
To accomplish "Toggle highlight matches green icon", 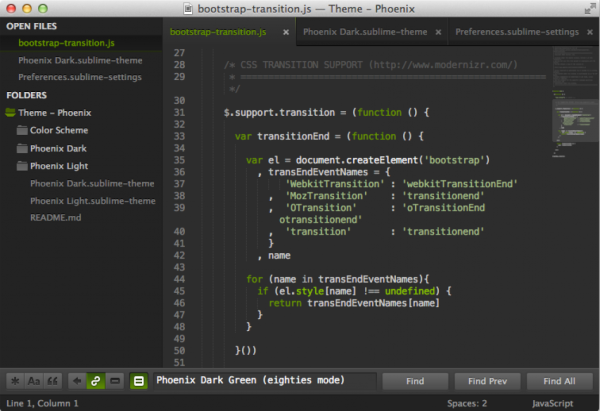I will [x=139, y=381].
